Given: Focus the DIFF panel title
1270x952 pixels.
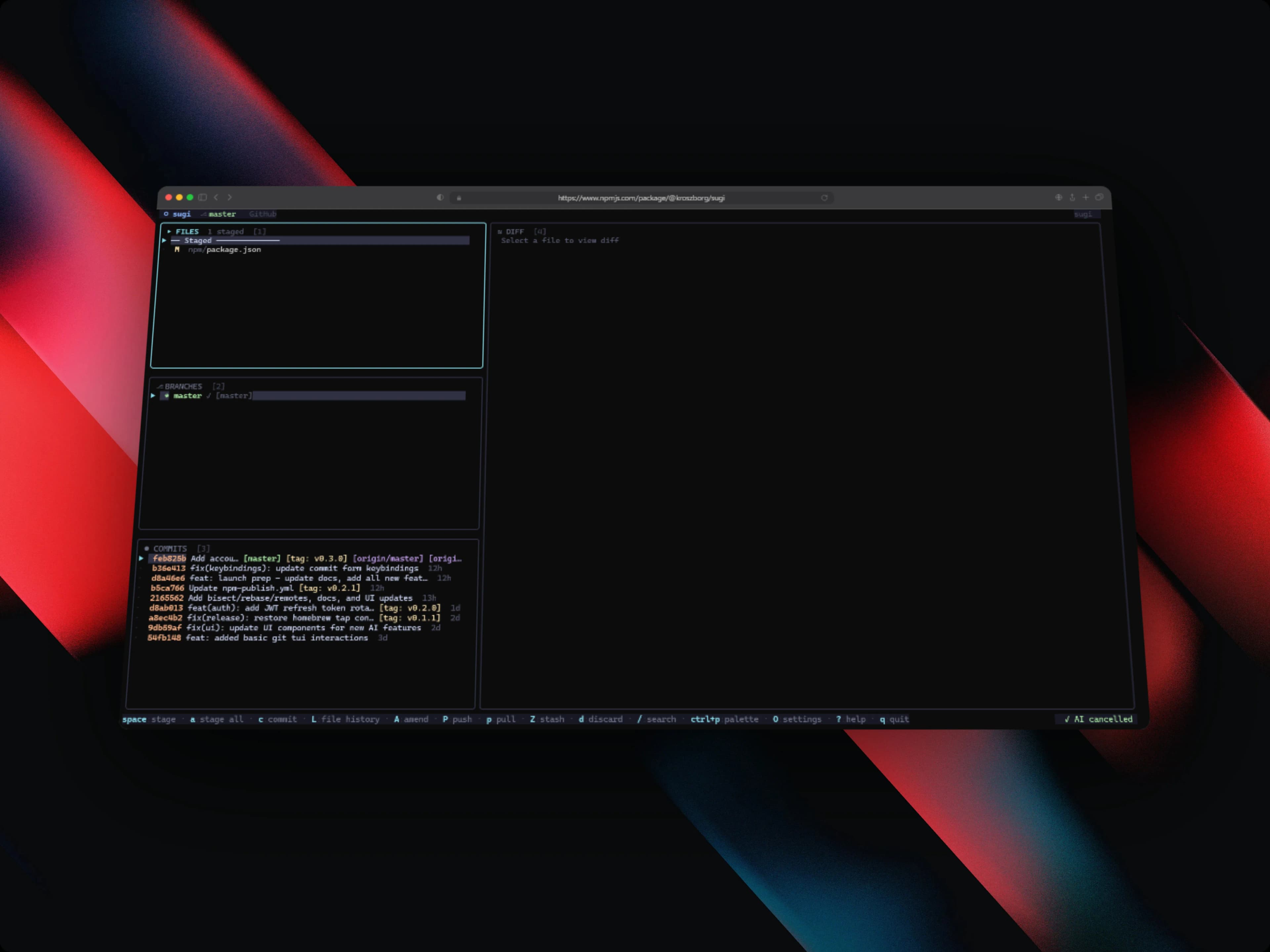Looking at the screenshot, I should 515,232.
